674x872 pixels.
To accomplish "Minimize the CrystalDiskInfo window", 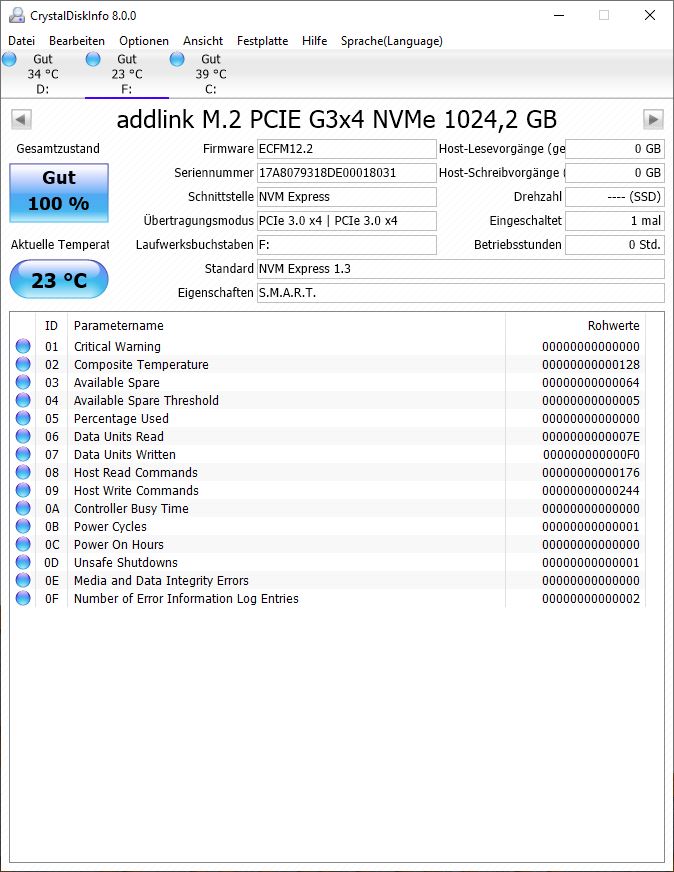I will coord(559,16).
